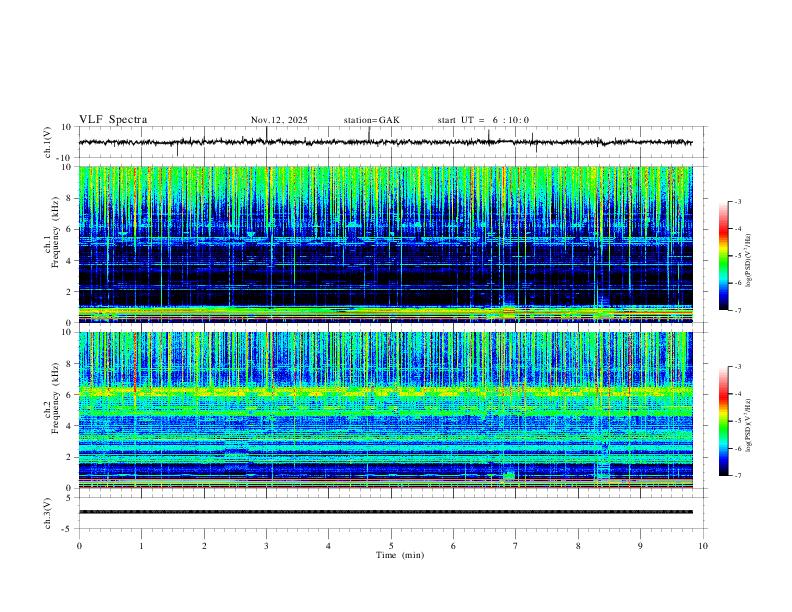
Task: Select the "start UT = 6 :10: 0" text
Action: 483,120
